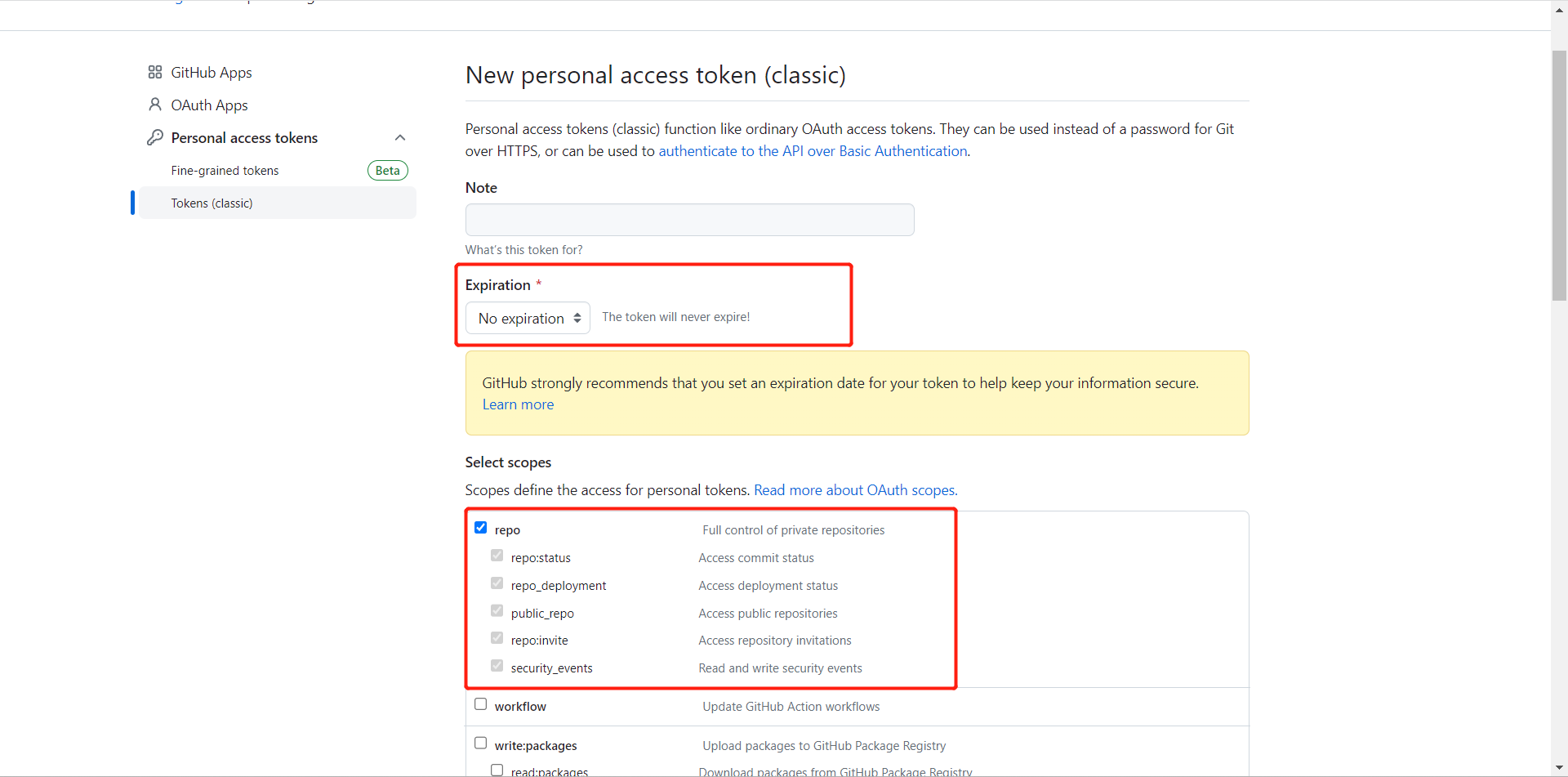Image resolution: width=1568 pixels, height=777 pixels.
Task: Select Tokens (classic) sidebar item
Action: [278, 203]
